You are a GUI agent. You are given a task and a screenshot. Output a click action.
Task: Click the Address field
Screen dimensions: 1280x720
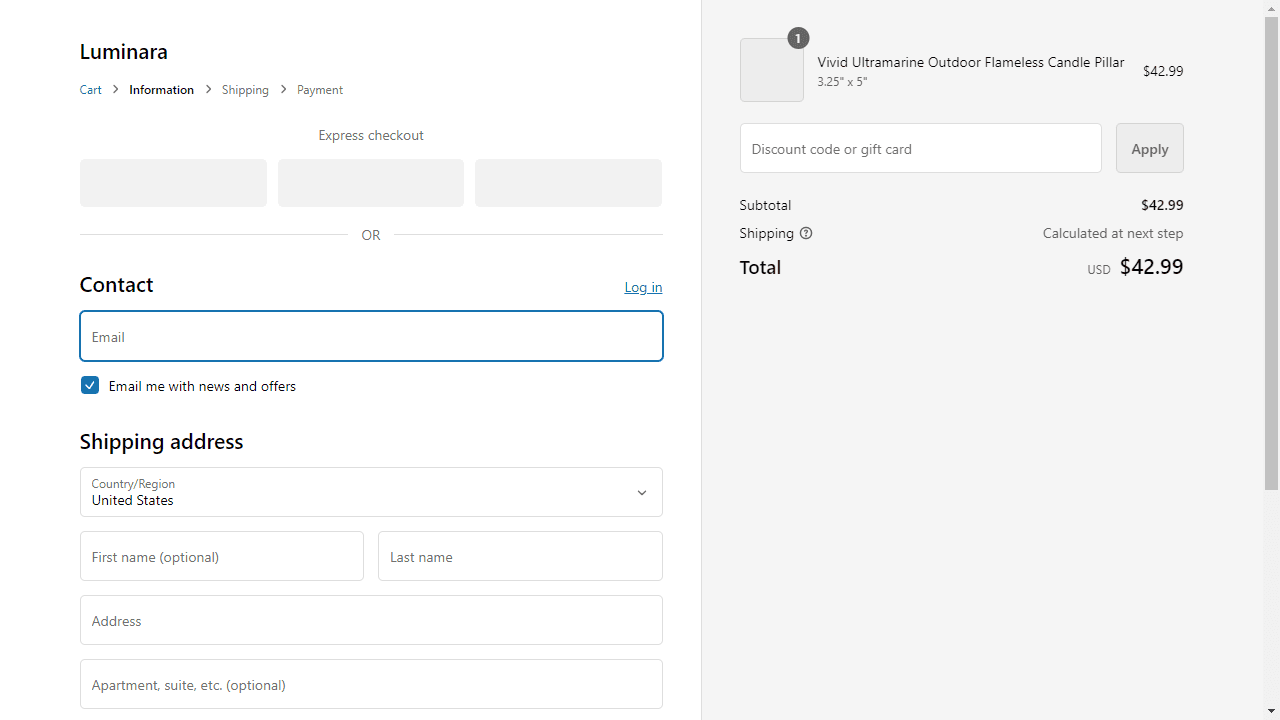(371, 620)
